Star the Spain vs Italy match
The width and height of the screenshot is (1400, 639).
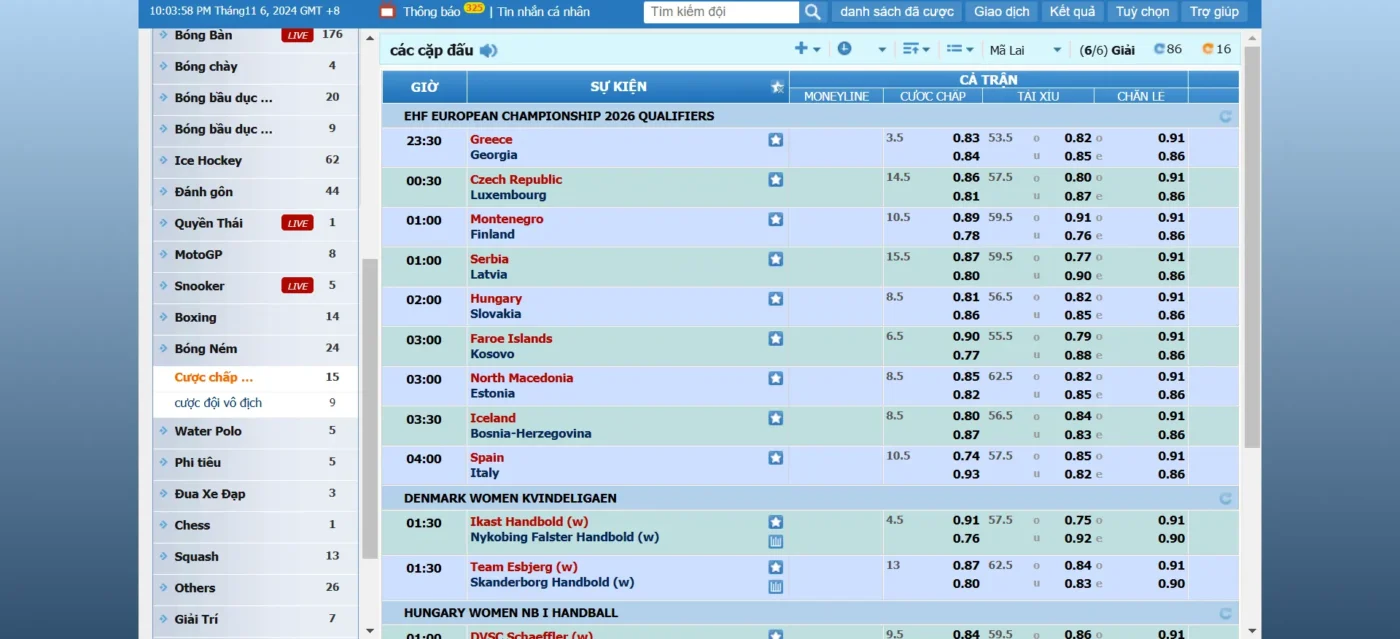tap(775, 458)
